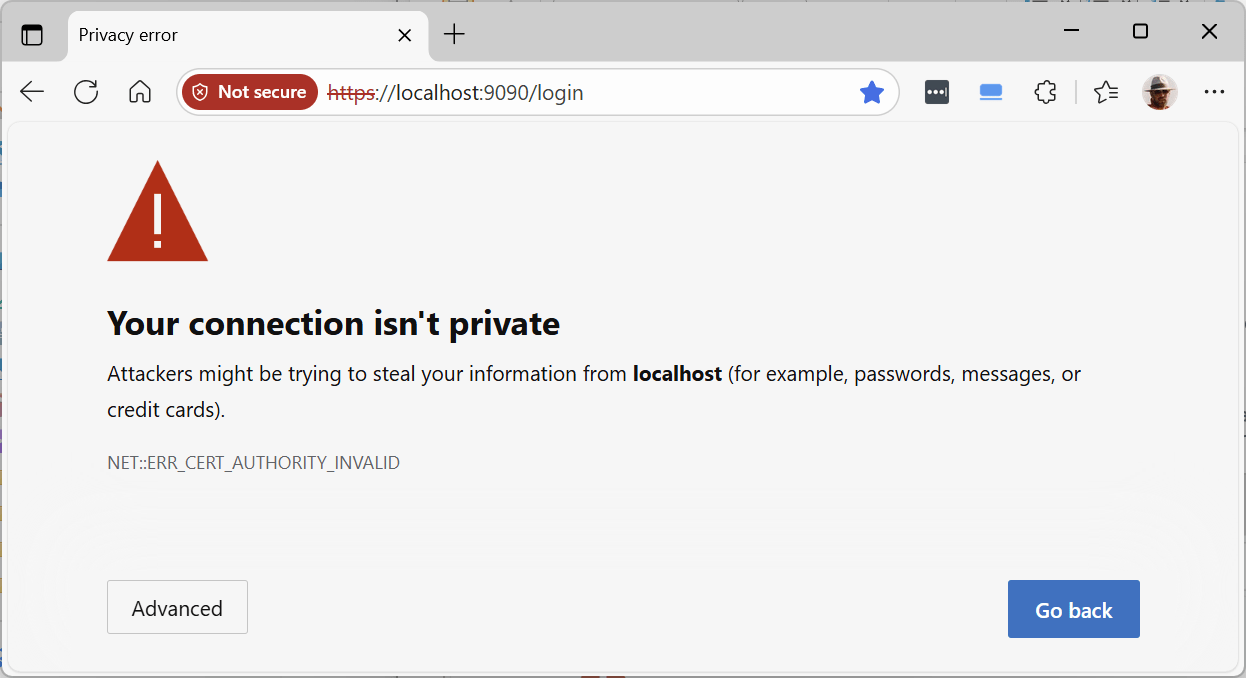Click the Not secure badge

[x=249, y=92]
